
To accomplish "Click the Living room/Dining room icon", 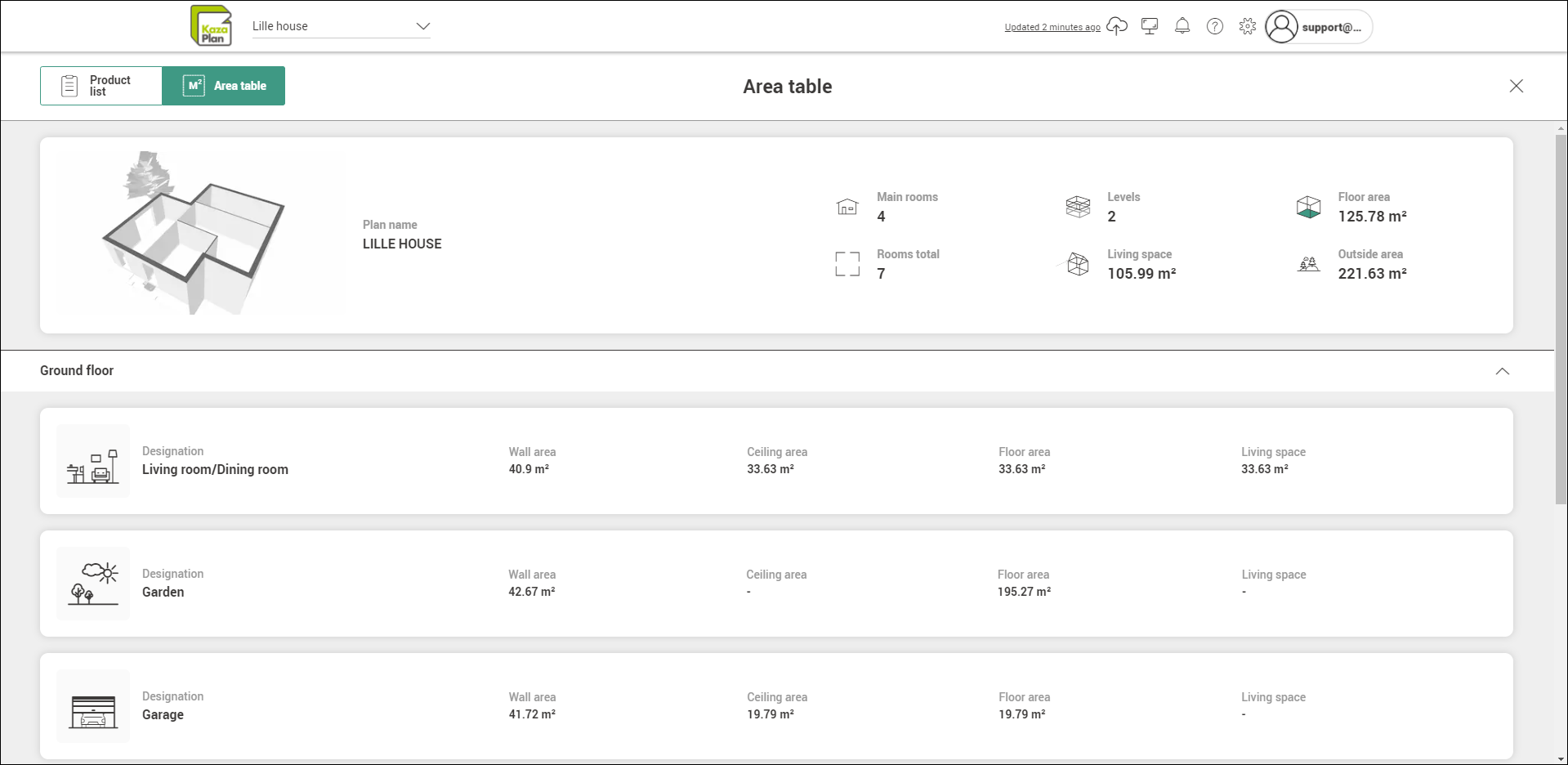I will (93, 461).
